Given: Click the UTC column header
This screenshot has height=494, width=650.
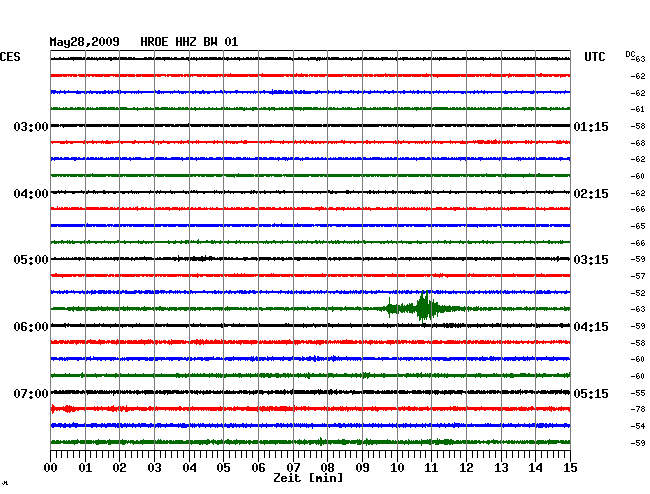Looking at the screenshot, I should (x=594, y=57).
